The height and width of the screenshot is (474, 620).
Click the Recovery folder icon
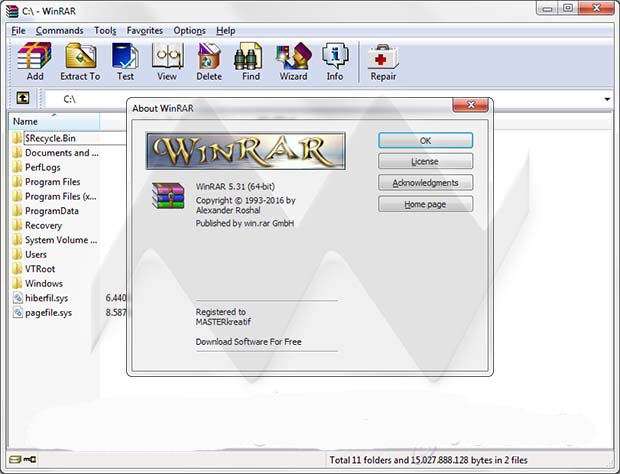point(17,225)
